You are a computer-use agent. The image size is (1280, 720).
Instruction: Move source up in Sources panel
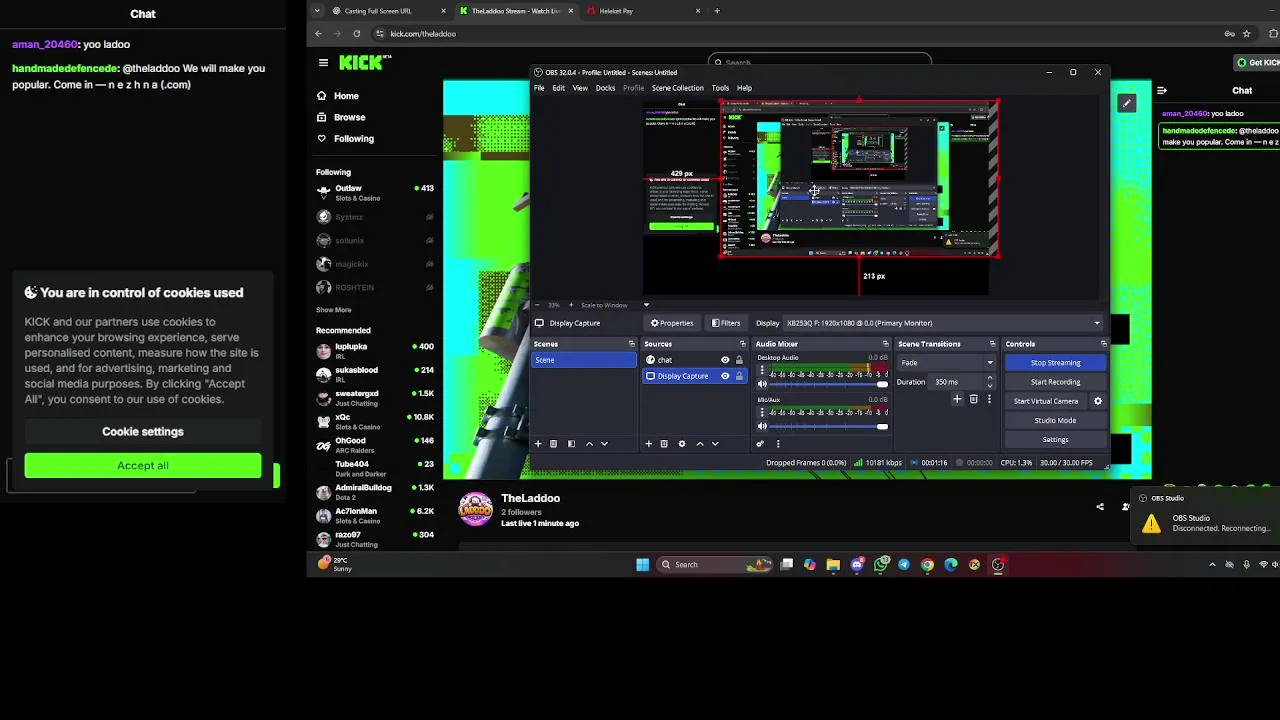[700, 444]
